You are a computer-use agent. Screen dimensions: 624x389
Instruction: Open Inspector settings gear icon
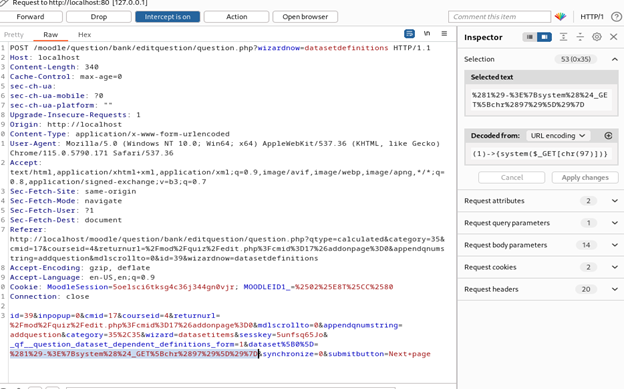(597, 37)
